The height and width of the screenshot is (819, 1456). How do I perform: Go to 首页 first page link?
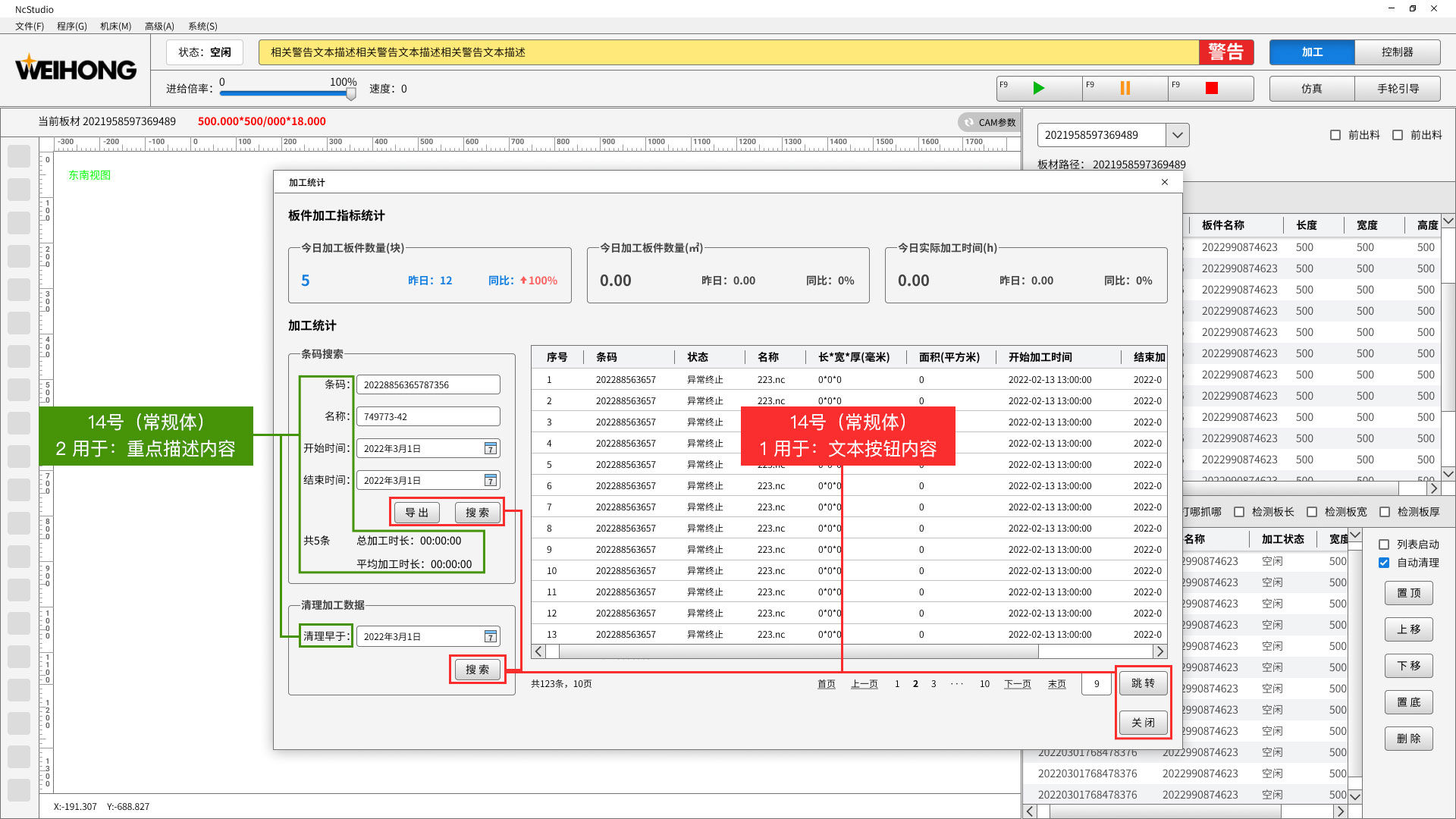pyautogui.click(x=827, y=684)
